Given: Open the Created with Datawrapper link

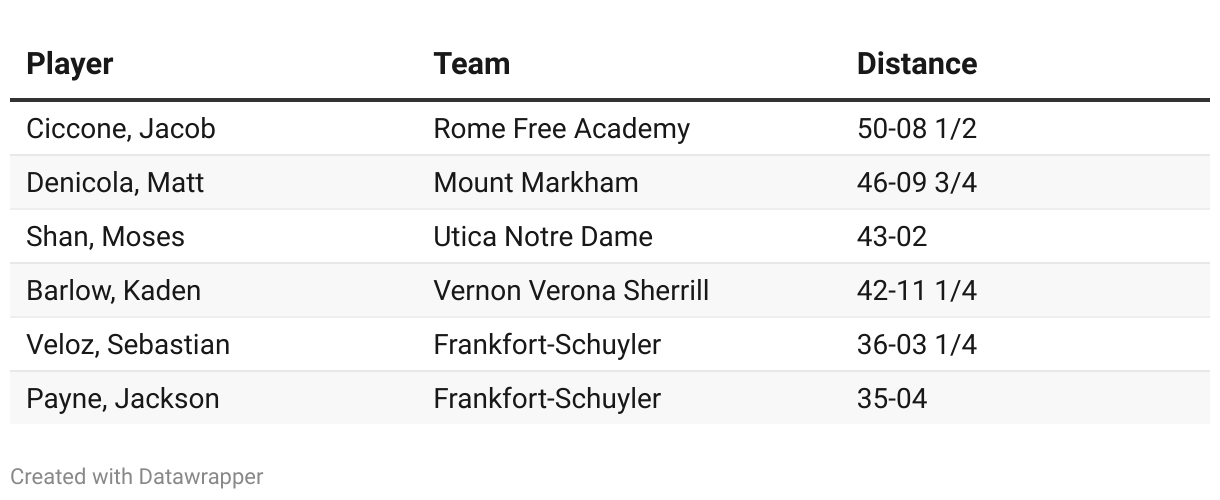Looking at the screenshot, I should tap(137, 477).
